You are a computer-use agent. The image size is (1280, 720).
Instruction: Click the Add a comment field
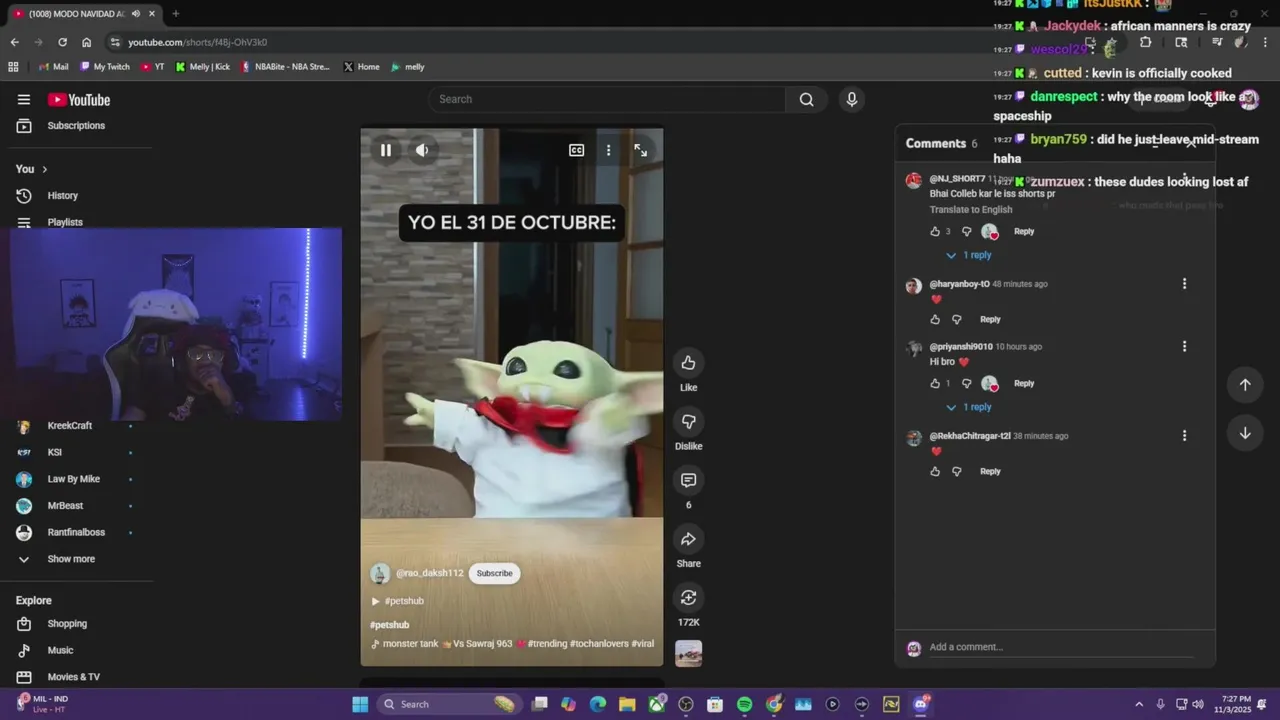(x=1060, y=647)
